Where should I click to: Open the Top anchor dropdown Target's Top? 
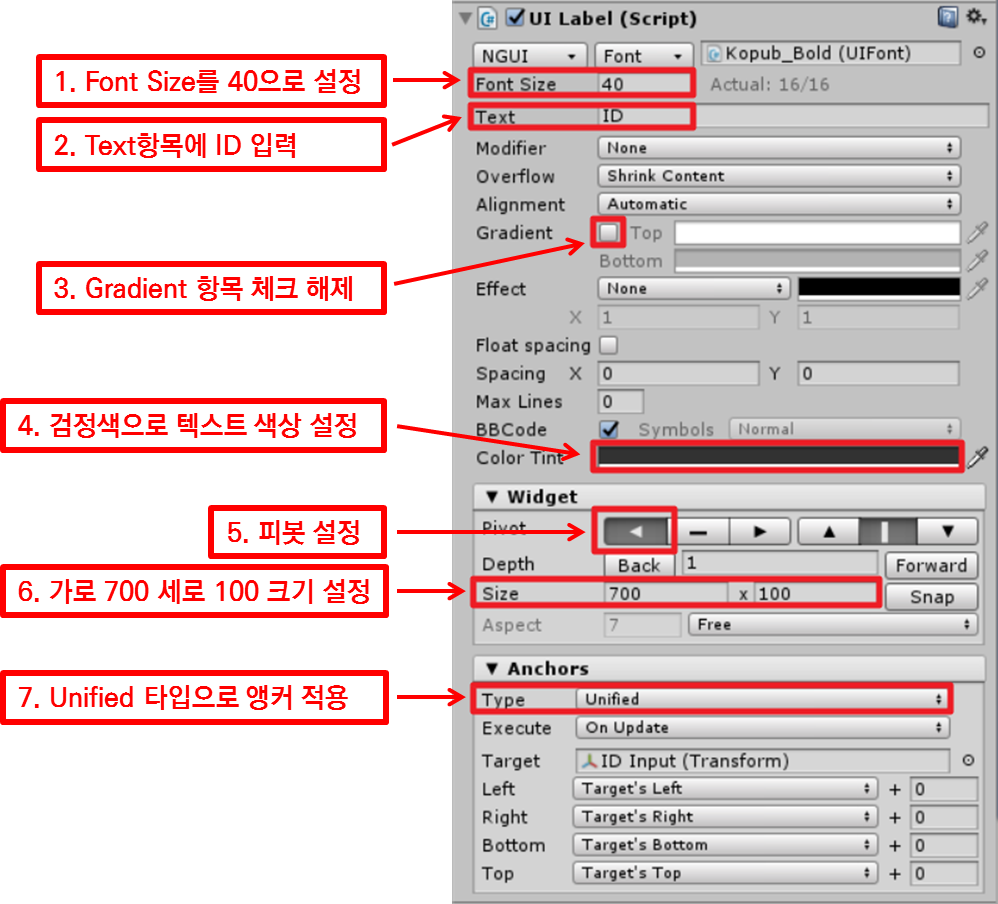coord(726,873)
